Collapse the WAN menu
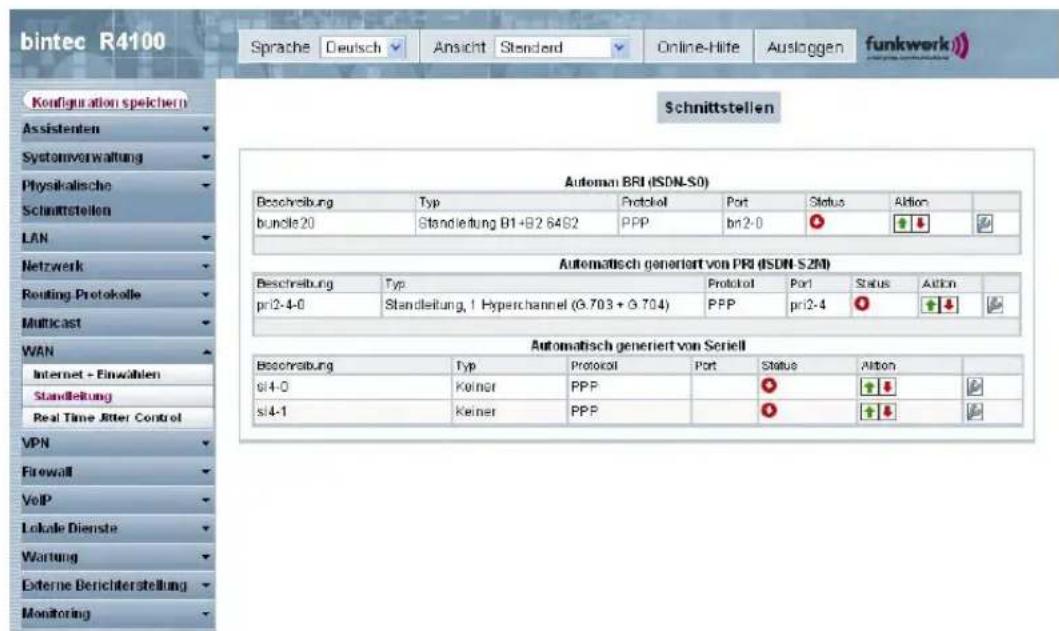This screenshot has width=1059, height=631. (117, 351)
